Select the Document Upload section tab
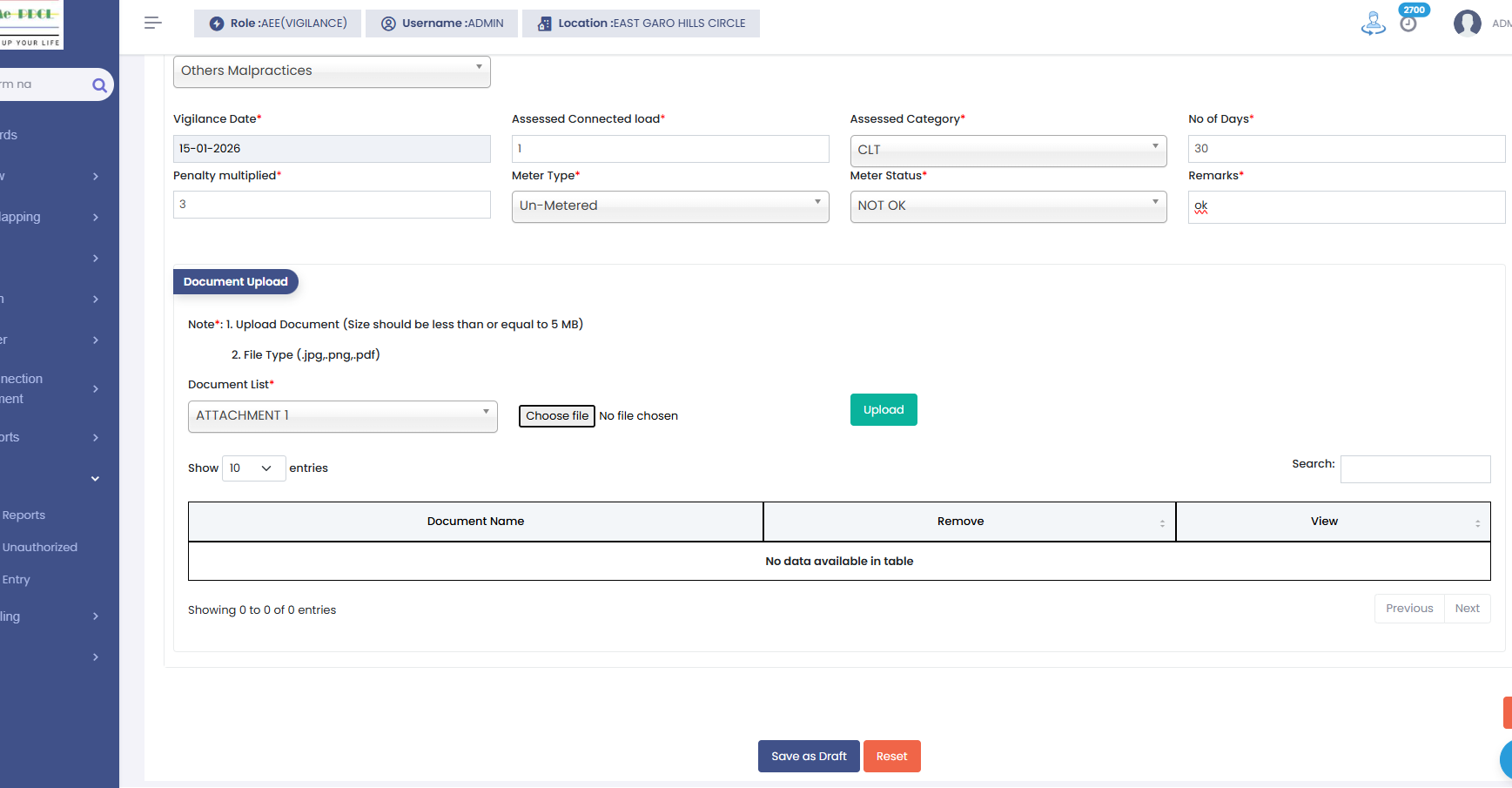1512x788 pixels. coord(236,282)
